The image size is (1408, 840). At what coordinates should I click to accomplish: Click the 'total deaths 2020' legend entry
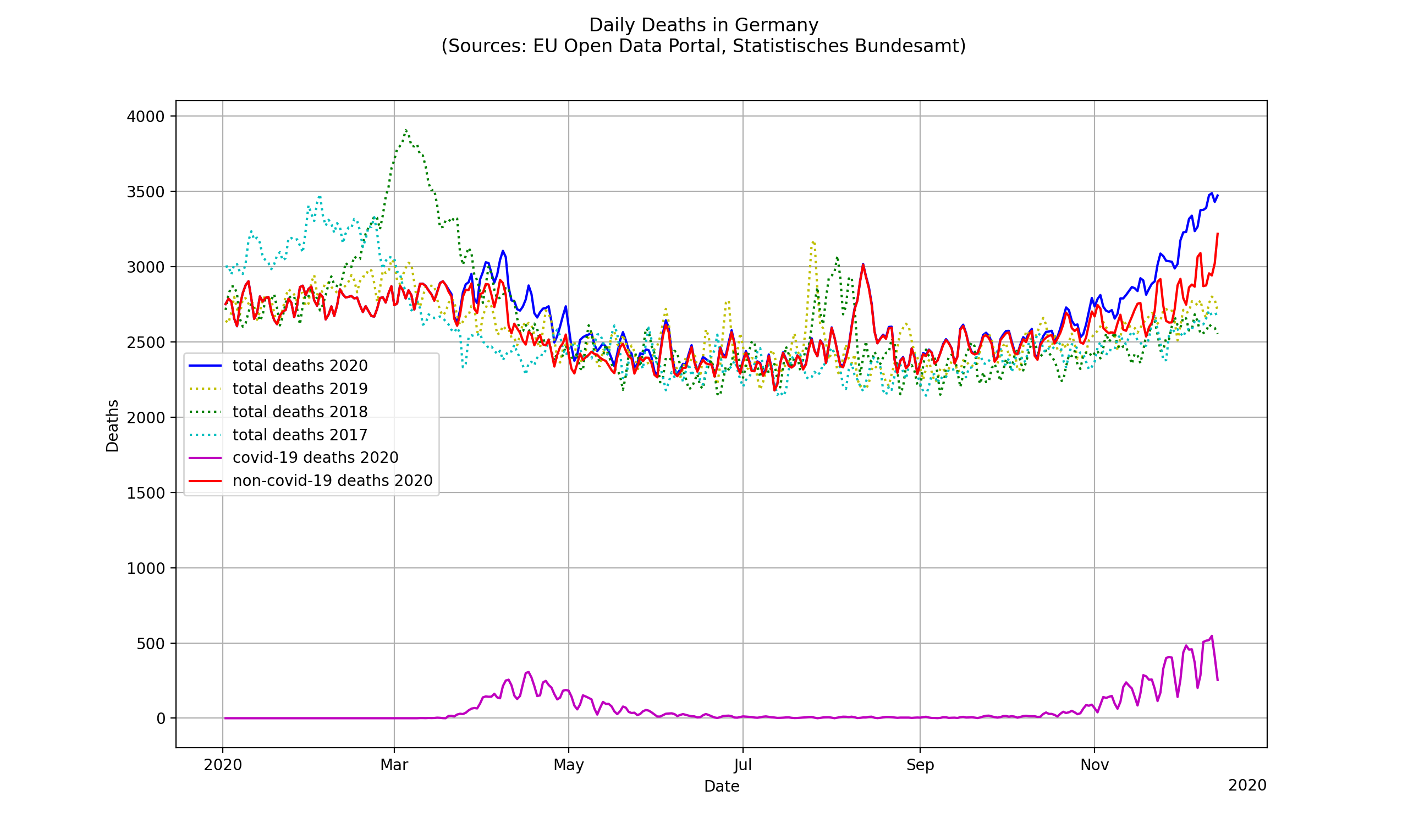click(x=300, y=366)
